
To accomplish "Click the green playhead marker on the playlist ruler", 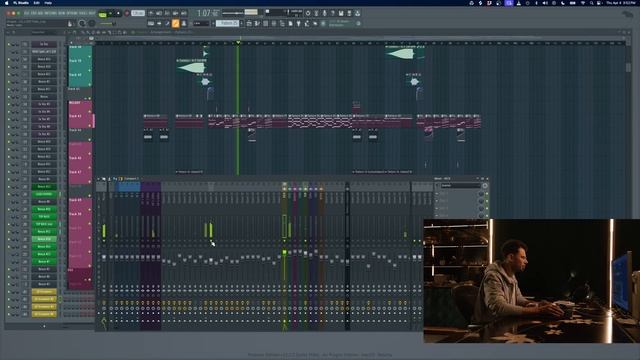I will coord(238,42).
